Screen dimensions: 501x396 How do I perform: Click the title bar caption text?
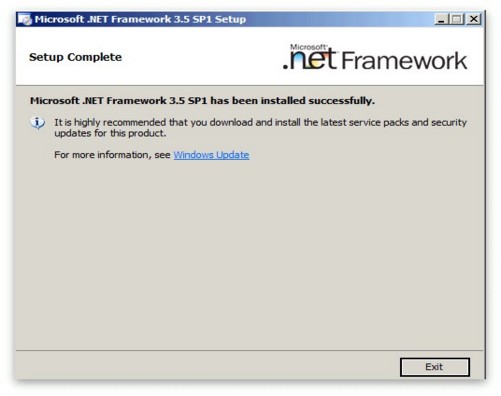(x=140, y=19)
